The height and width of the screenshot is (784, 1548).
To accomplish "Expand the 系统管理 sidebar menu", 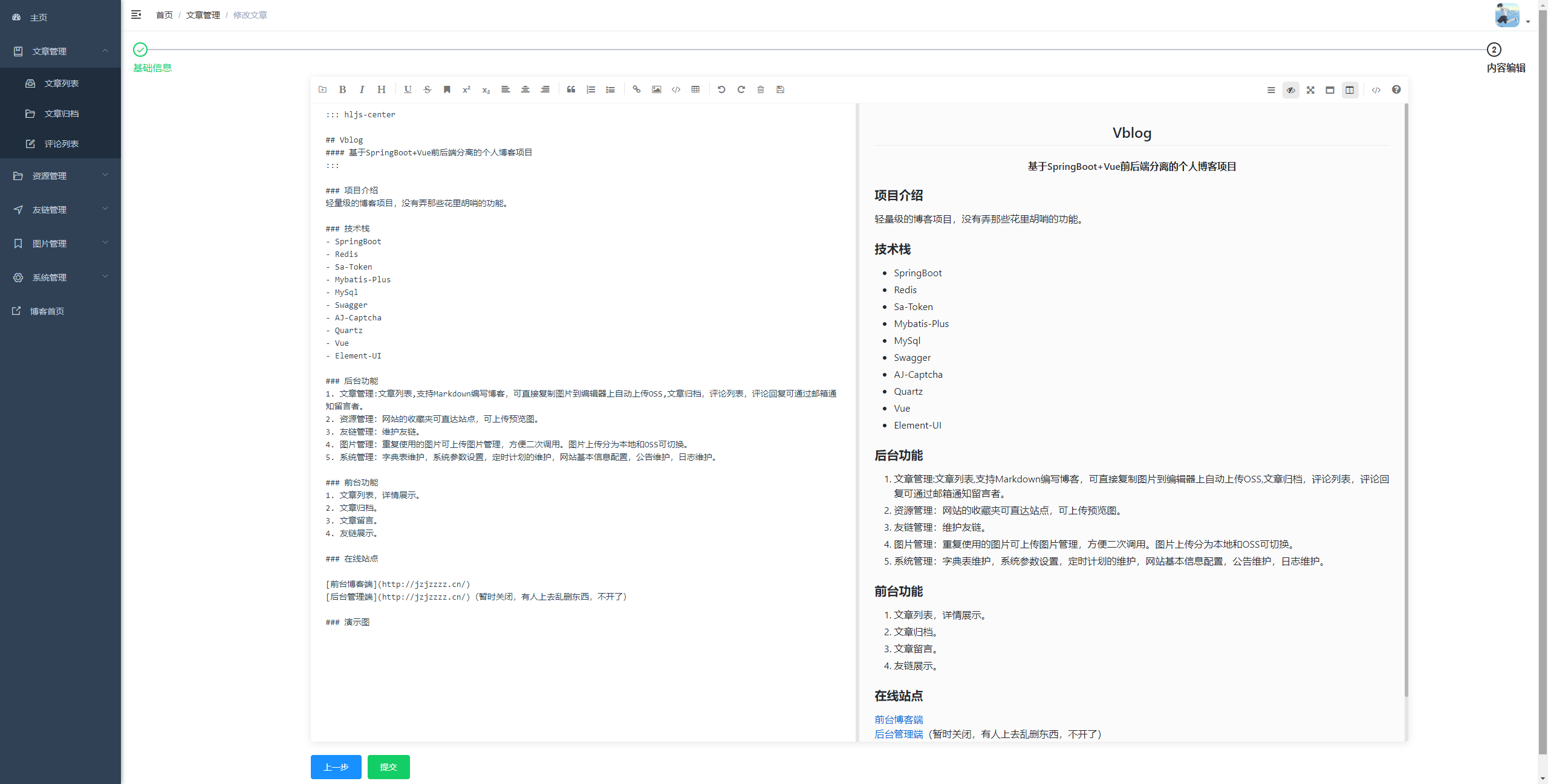I will point(60,277).
